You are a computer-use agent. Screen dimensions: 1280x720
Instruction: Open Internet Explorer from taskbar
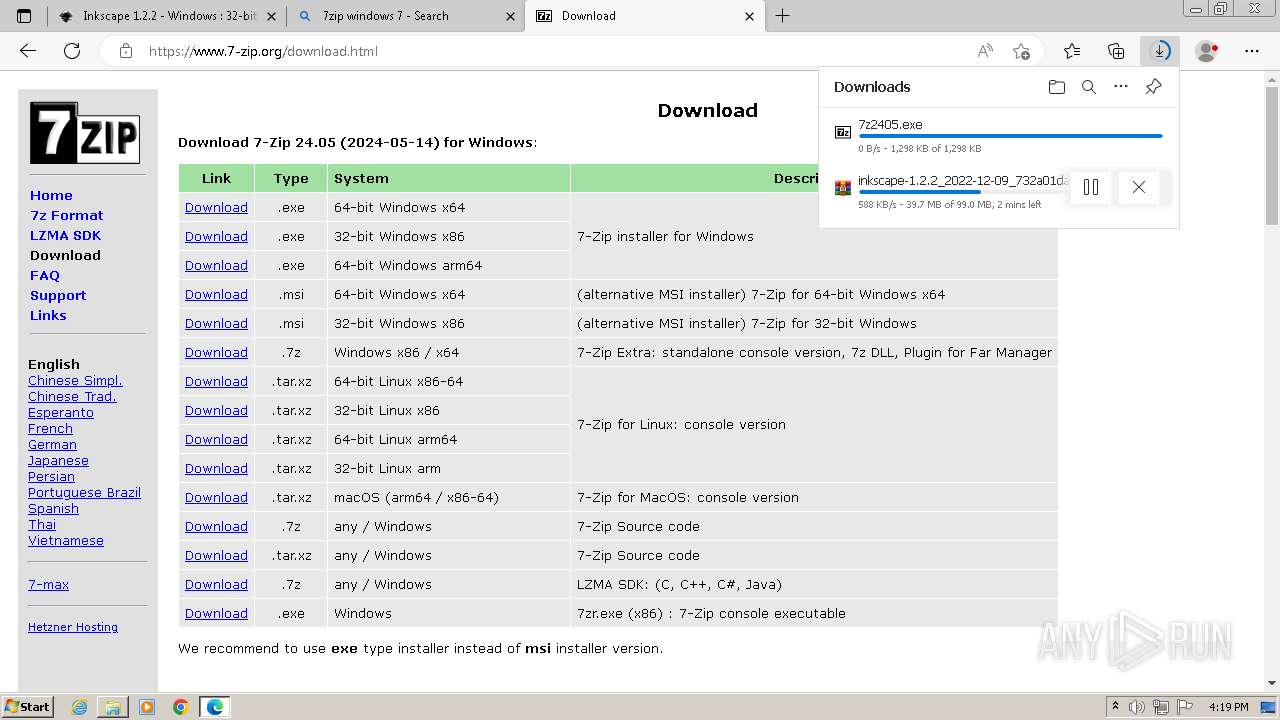[x=80, y=707]
